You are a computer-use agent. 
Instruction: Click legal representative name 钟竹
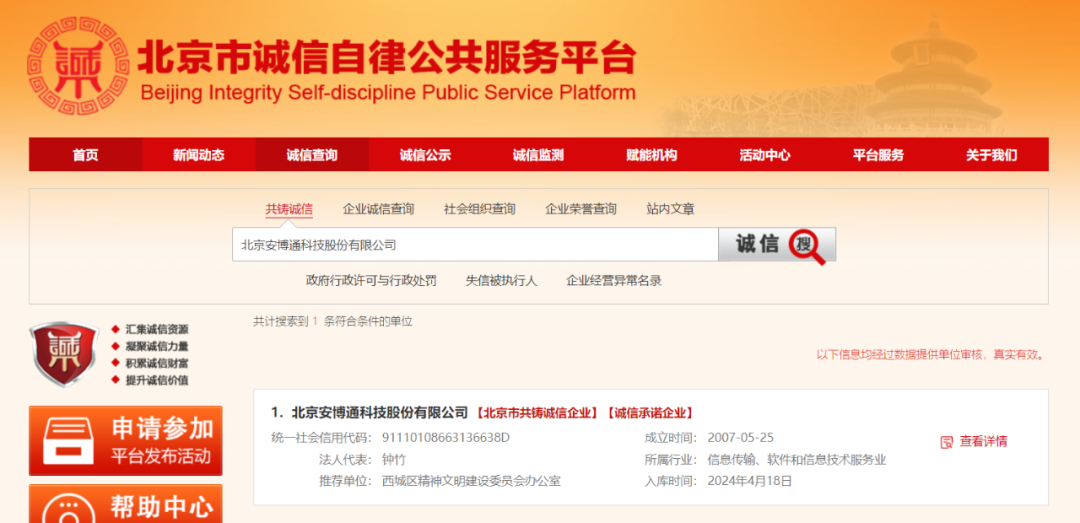coord(394,460)
